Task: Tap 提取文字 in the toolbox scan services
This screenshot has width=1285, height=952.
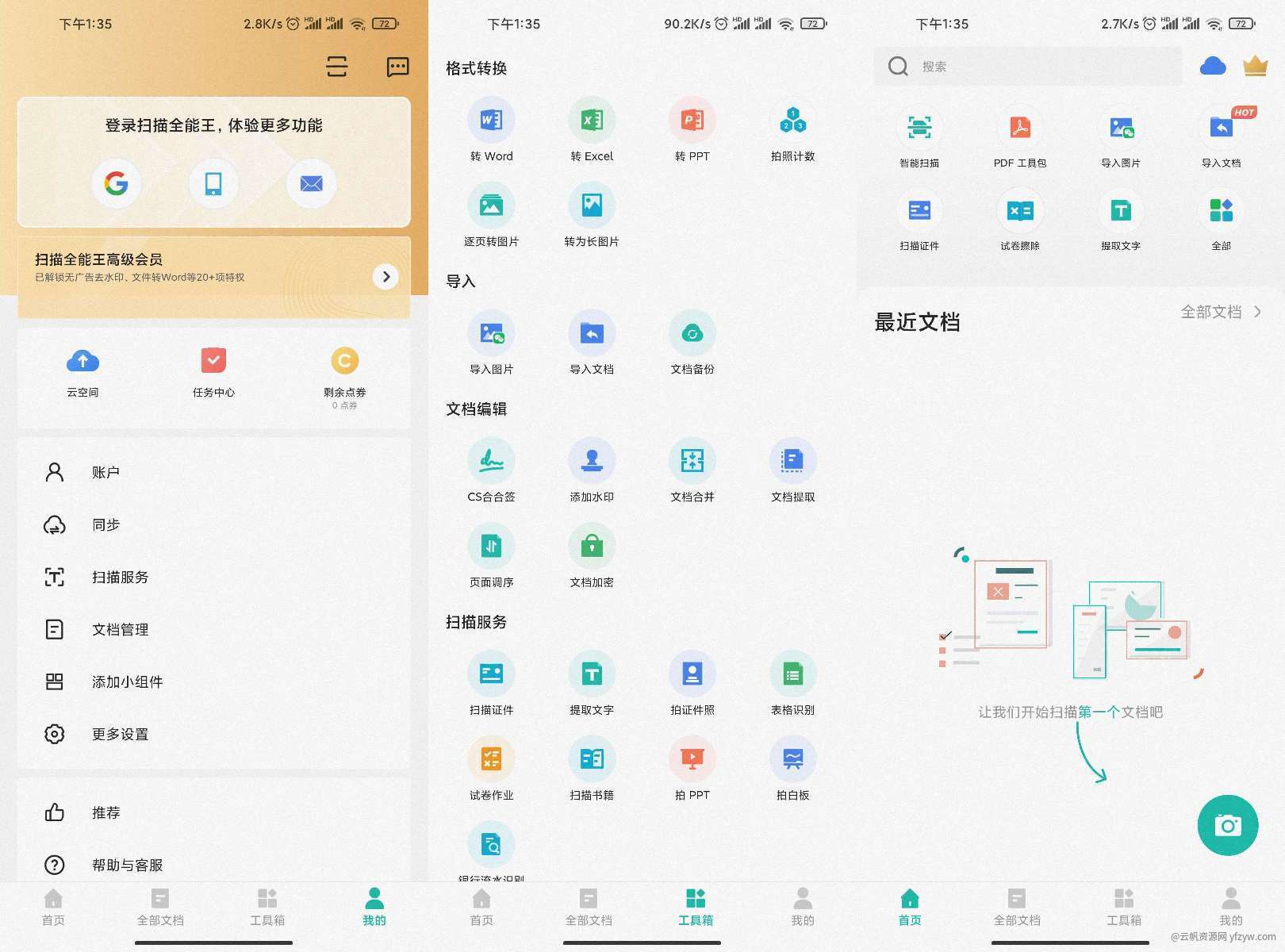Action: point(592,683)
